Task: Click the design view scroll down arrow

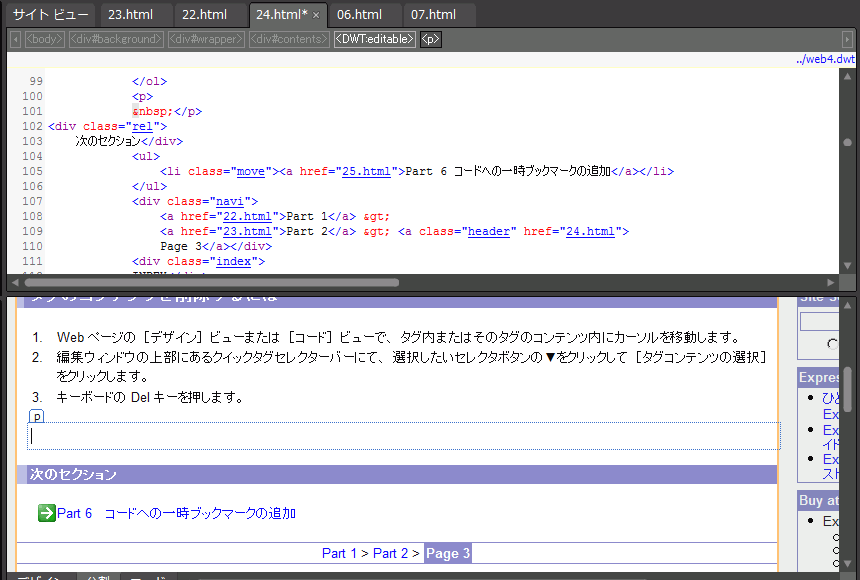Action: (847, 564)
